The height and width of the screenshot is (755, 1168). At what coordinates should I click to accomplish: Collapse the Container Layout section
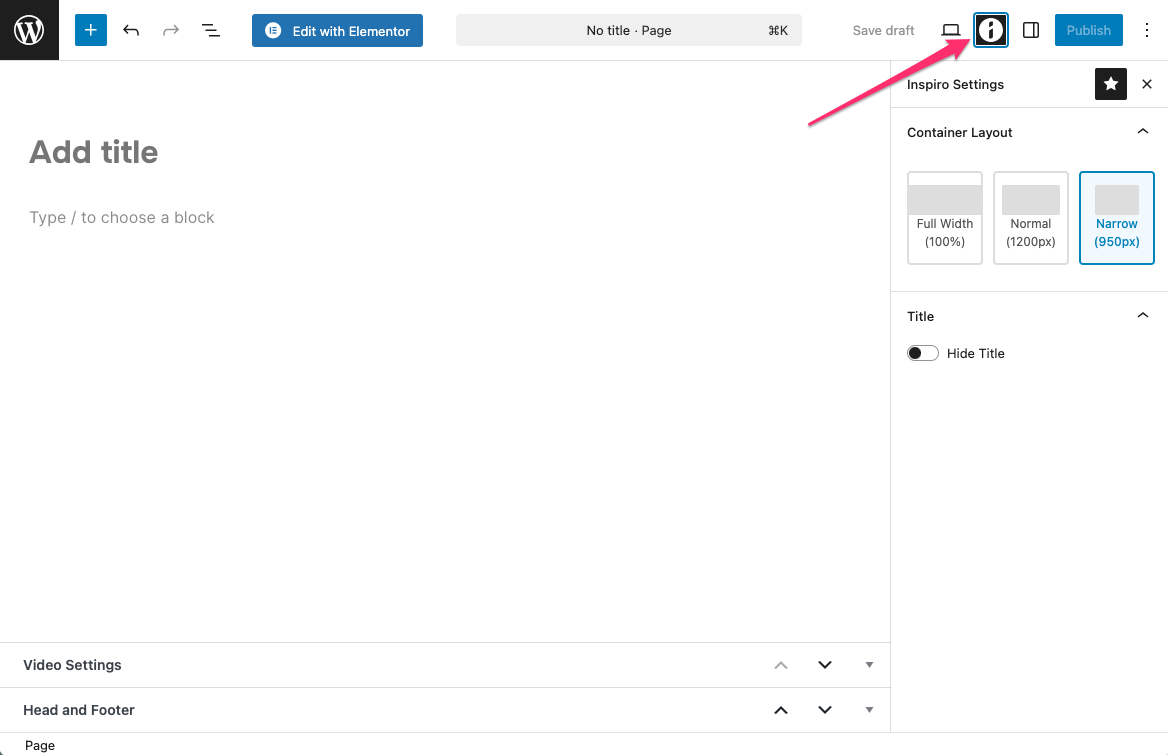click(x=1143, y=132)
